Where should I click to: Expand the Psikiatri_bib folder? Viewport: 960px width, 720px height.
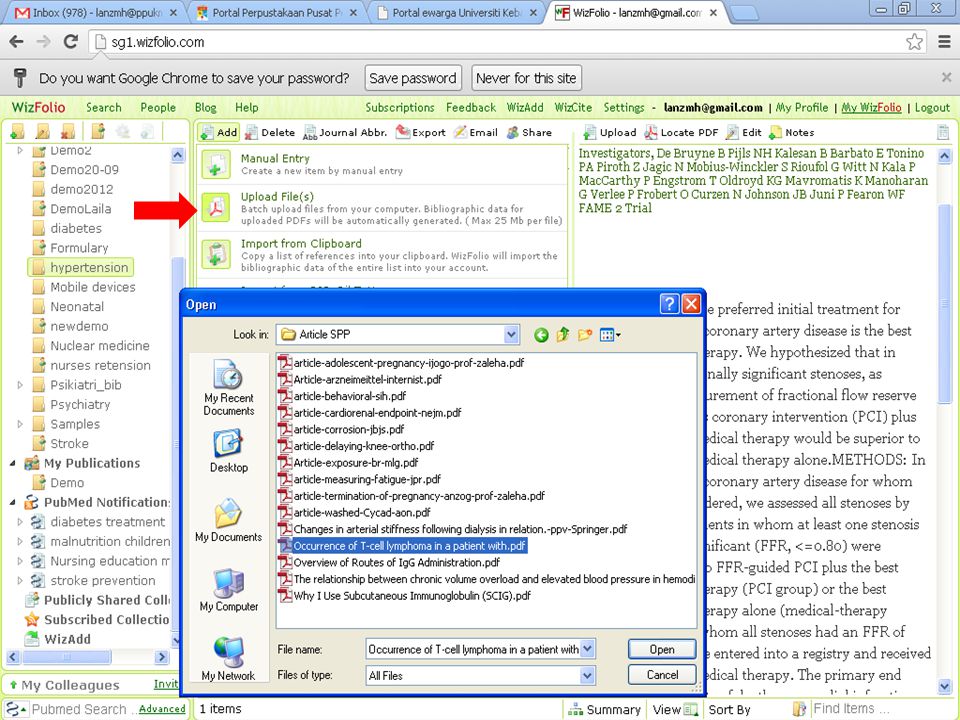point(20,385)
